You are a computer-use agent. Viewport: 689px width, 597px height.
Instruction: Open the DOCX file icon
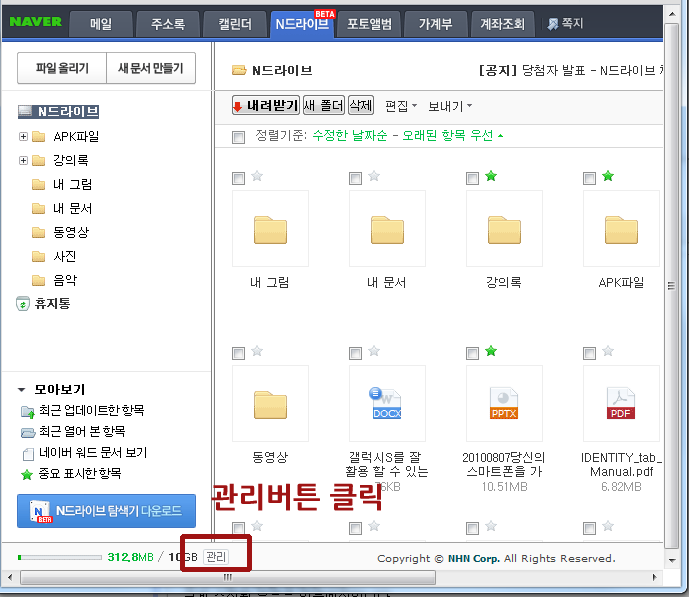tap(387, 403)
